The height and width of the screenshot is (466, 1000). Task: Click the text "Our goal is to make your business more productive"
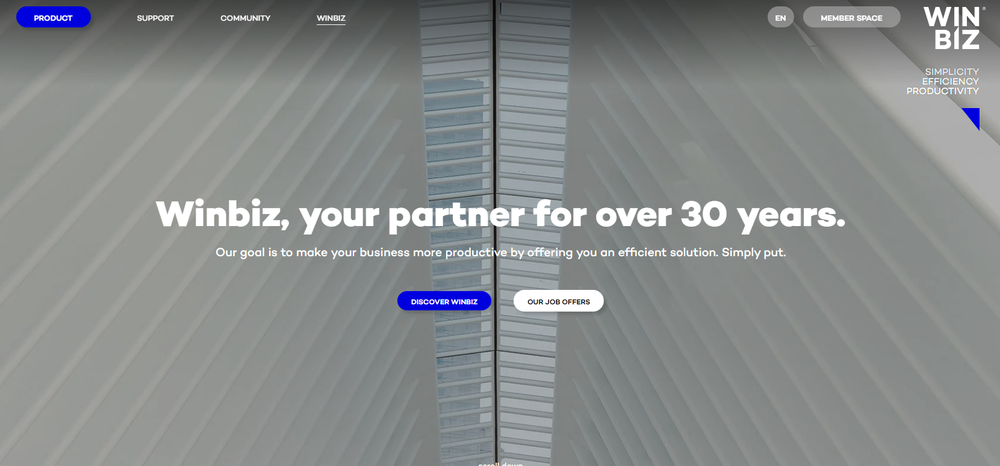(x=361, y=252)
